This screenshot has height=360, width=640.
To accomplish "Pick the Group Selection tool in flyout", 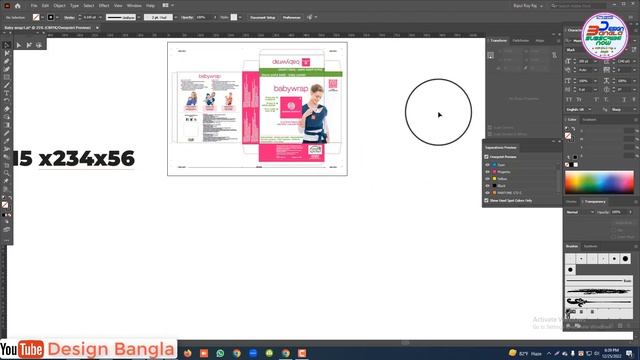I will point(29,45).
